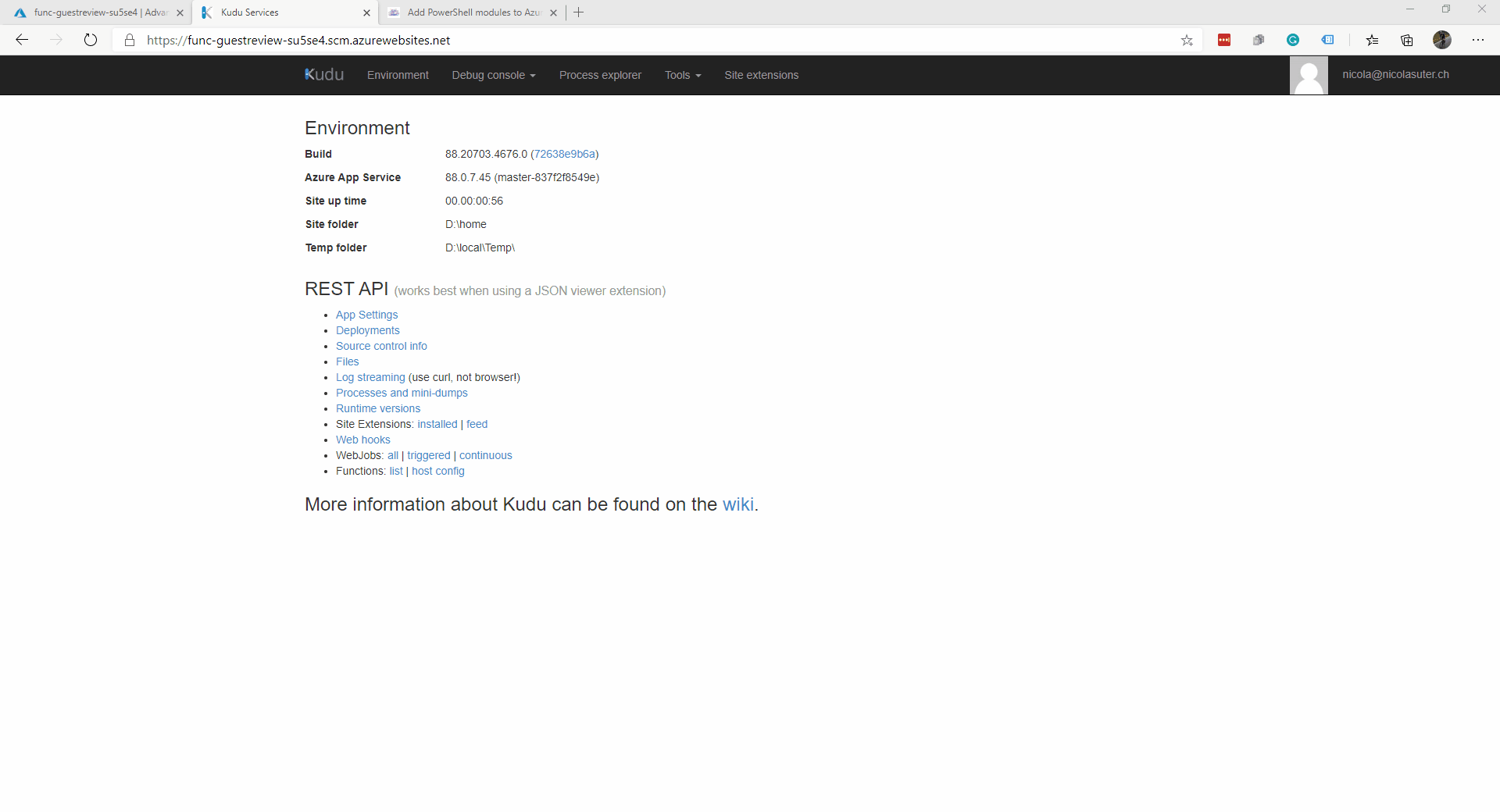Viewport: 1500px width, 812px height.
Task: Open the Edge Collections panel
Action: [x=1407, y=40]
